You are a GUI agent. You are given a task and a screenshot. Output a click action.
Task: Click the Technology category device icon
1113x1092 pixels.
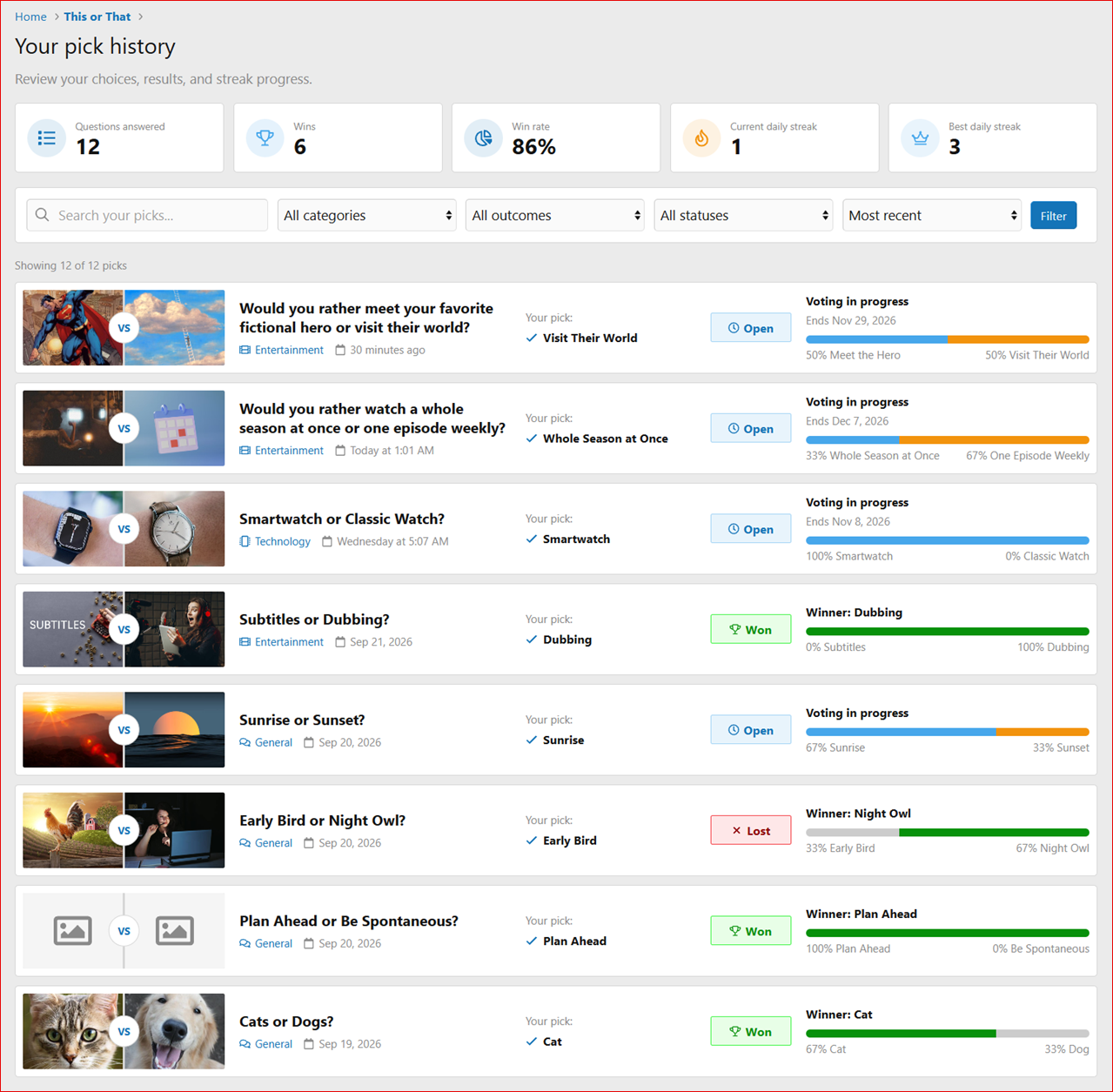click(245, 541)
